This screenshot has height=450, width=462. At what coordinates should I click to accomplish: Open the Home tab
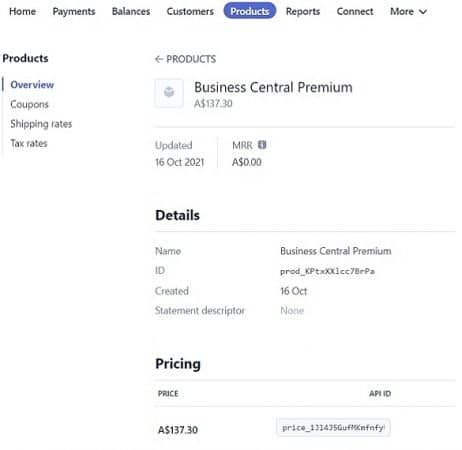[x=22, y=11]
